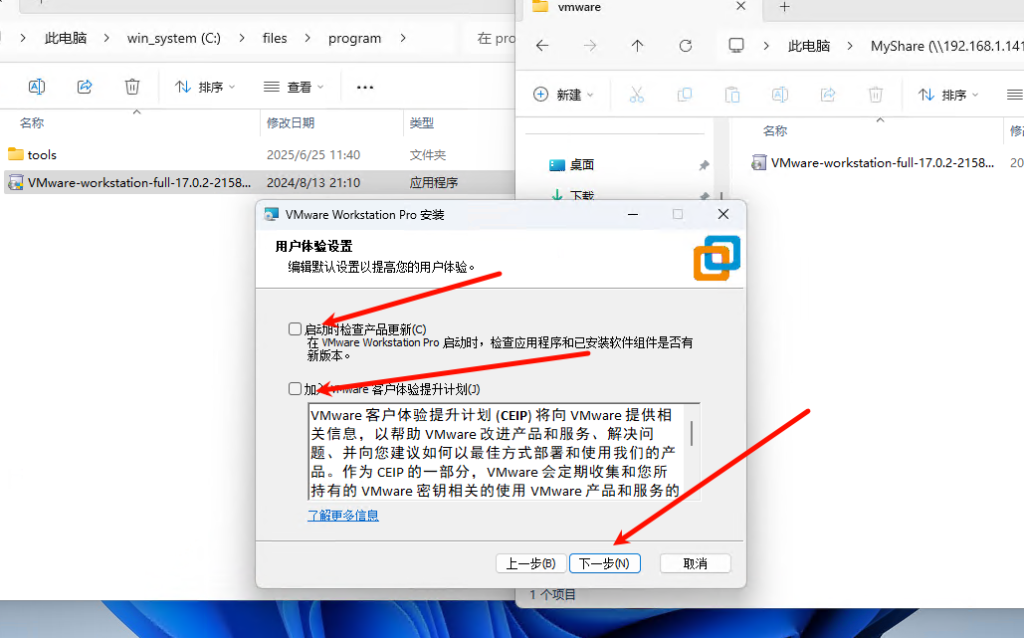This screenshot has height=638, width=1024.
Task: Click the date 2024/8/13 21:10
Action: [313, 183]
